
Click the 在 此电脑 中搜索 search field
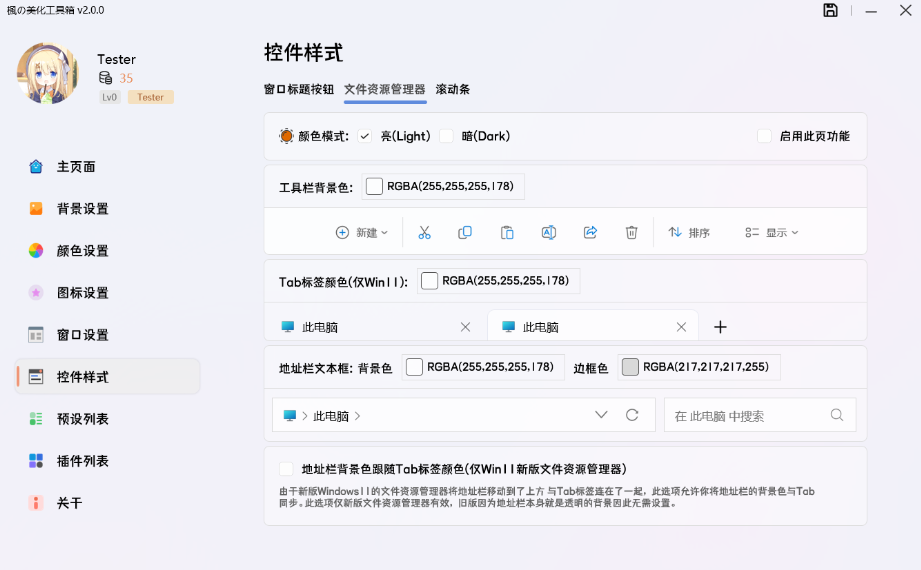(x=748, y=415)
